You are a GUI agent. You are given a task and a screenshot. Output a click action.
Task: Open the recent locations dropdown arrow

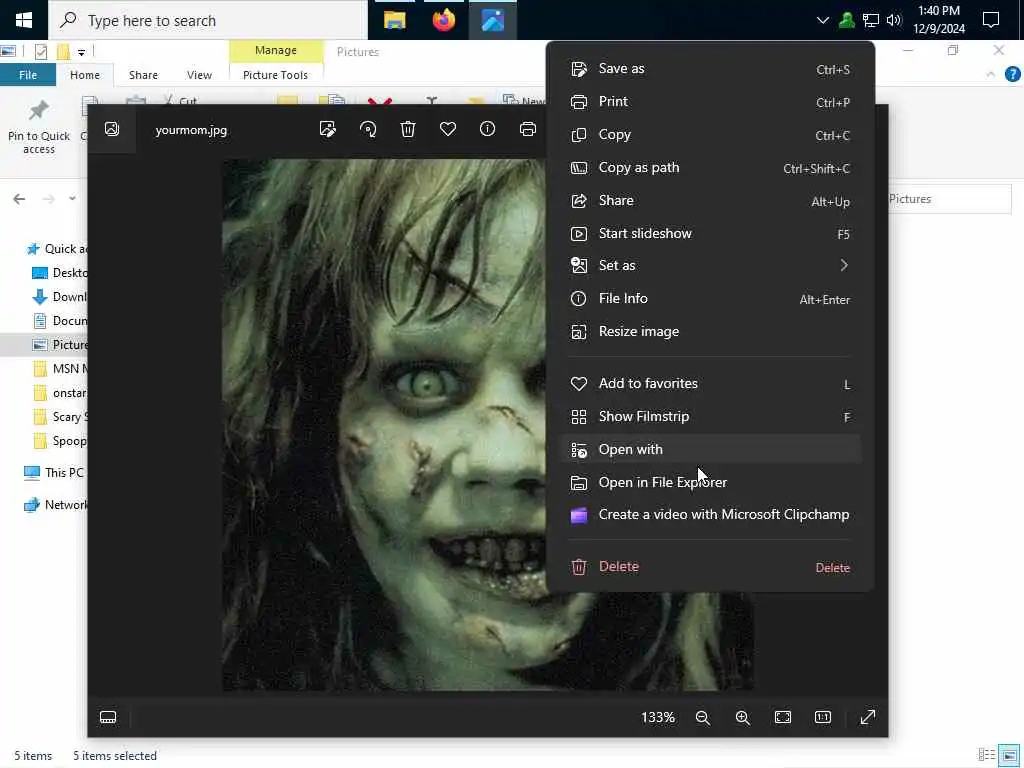[x=72, y=199]
